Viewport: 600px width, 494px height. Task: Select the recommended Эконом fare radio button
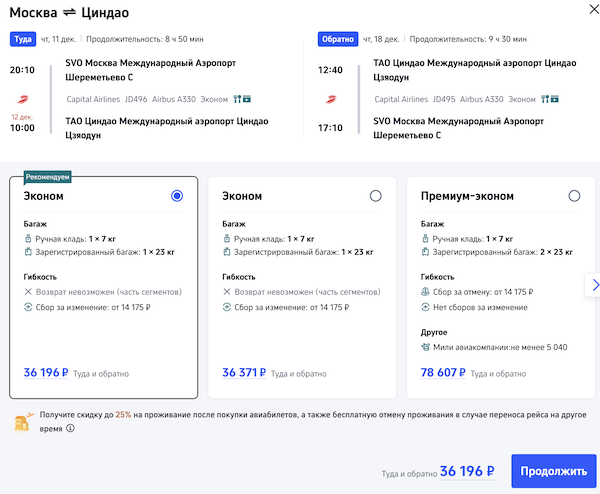[x=177, y=196]
